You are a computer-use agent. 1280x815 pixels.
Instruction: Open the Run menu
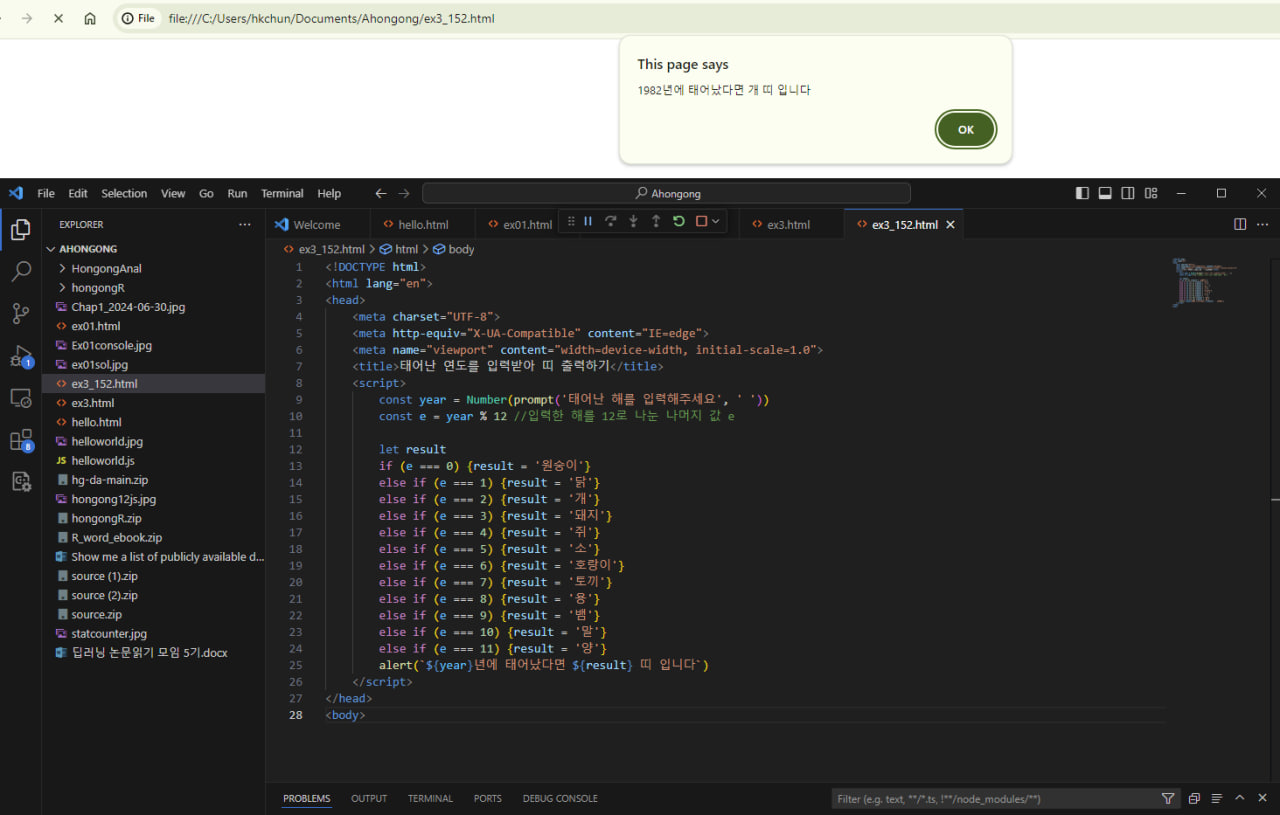coord(237,193)
